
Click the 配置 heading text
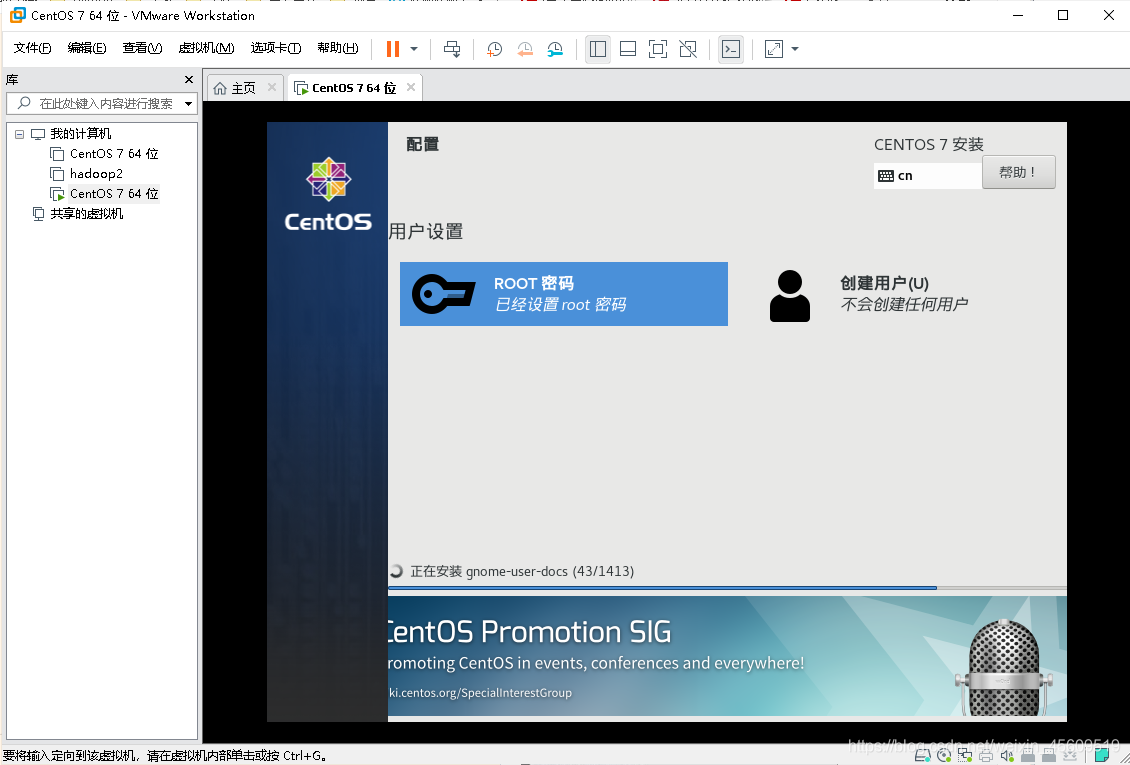[x=423, y=144]
